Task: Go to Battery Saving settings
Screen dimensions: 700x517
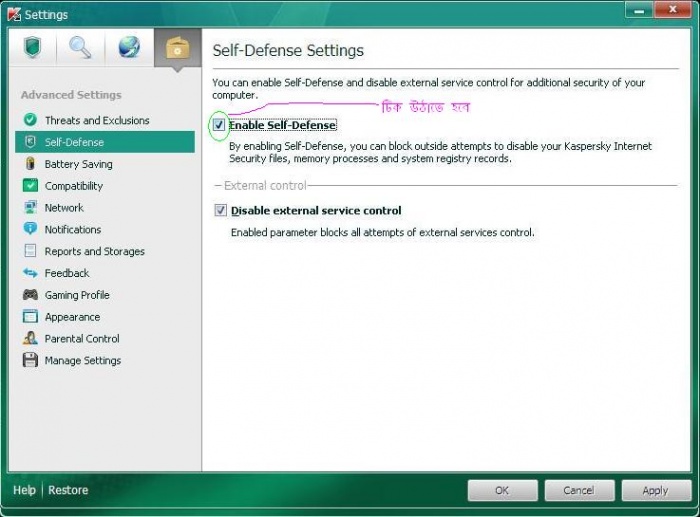Action: pos(105,164)
